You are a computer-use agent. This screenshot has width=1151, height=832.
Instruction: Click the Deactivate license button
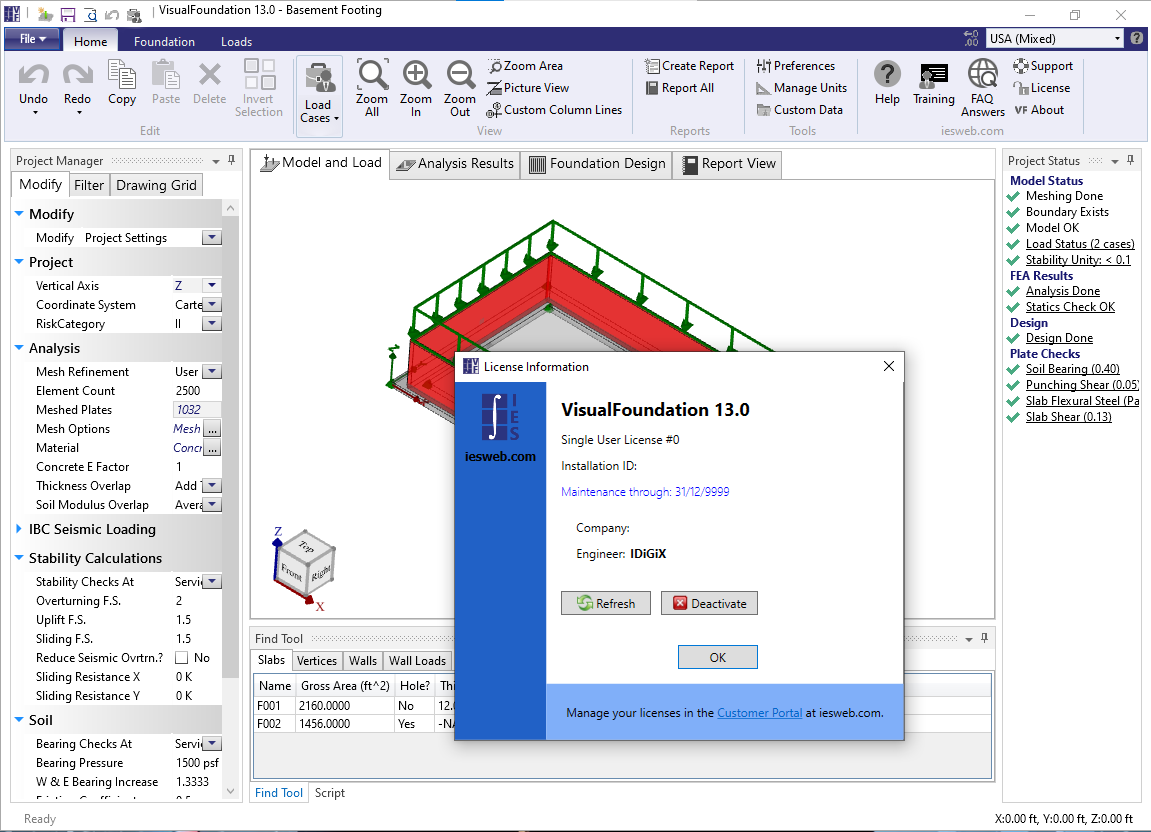pyautogui.click(x=709, y=604)
